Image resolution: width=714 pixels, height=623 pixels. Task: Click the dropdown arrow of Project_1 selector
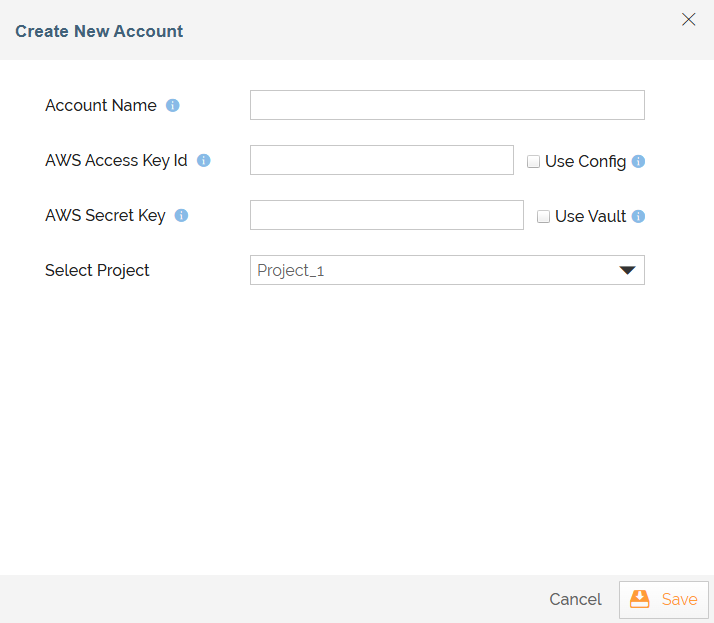point(627,271)
